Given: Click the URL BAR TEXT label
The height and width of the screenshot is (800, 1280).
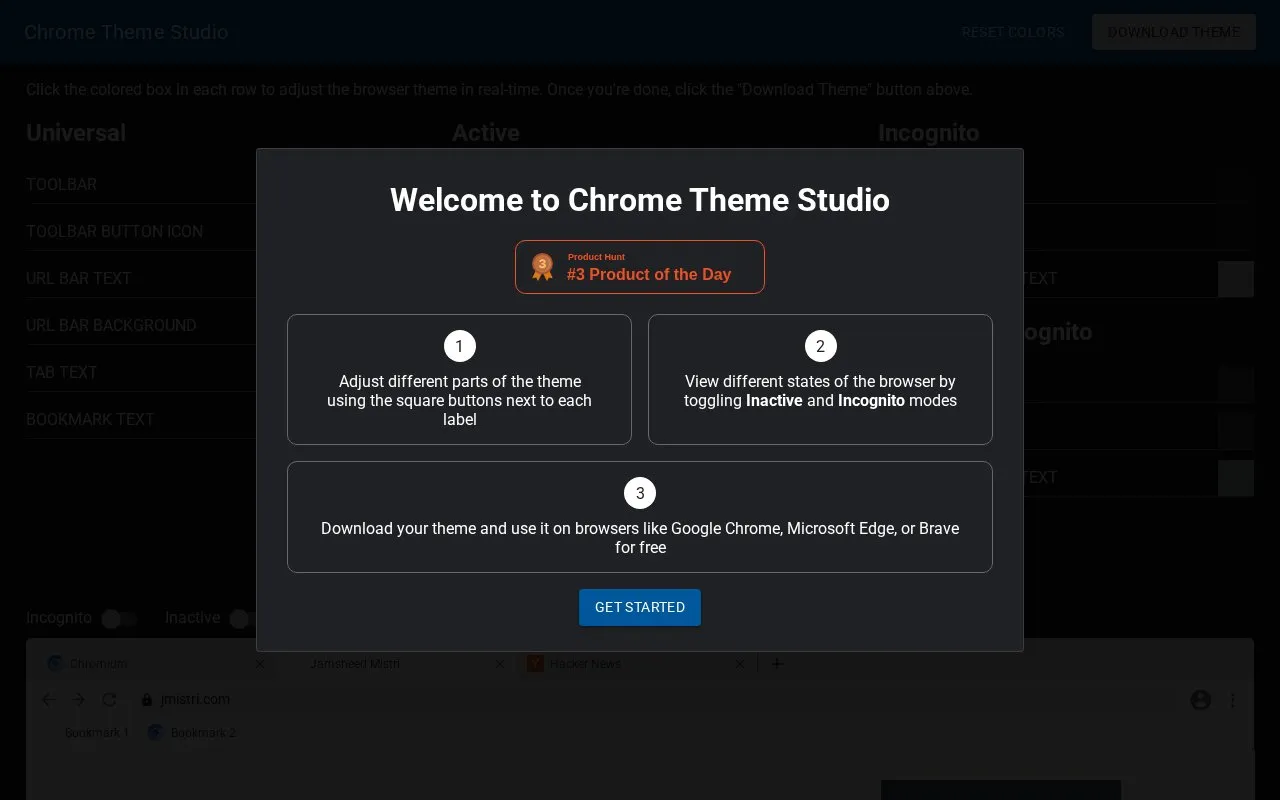Looking at the screenshot, I should [79, 278].
